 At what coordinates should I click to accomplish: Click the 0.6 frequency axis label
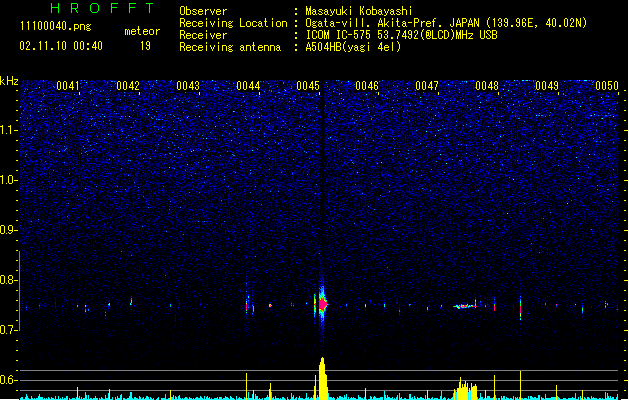(9, 380)
